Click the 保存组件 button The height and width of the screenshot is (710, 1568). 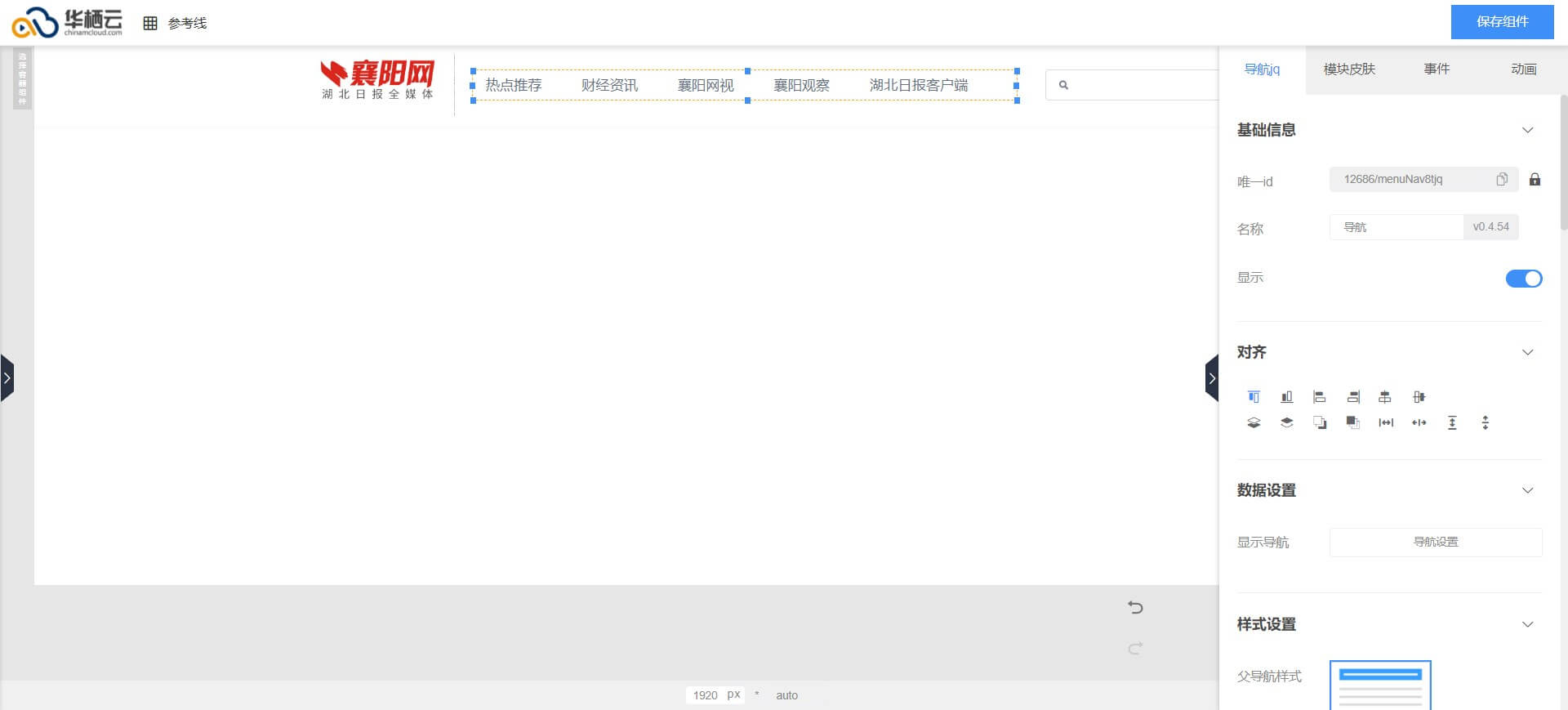pos(1502,22)
